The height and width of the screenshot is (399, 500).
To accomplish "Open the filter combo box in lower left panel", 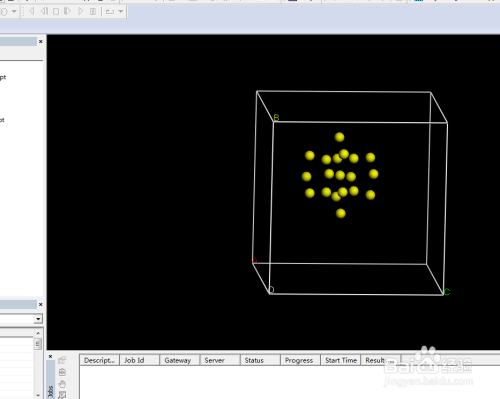I will (x=38, y=319).
